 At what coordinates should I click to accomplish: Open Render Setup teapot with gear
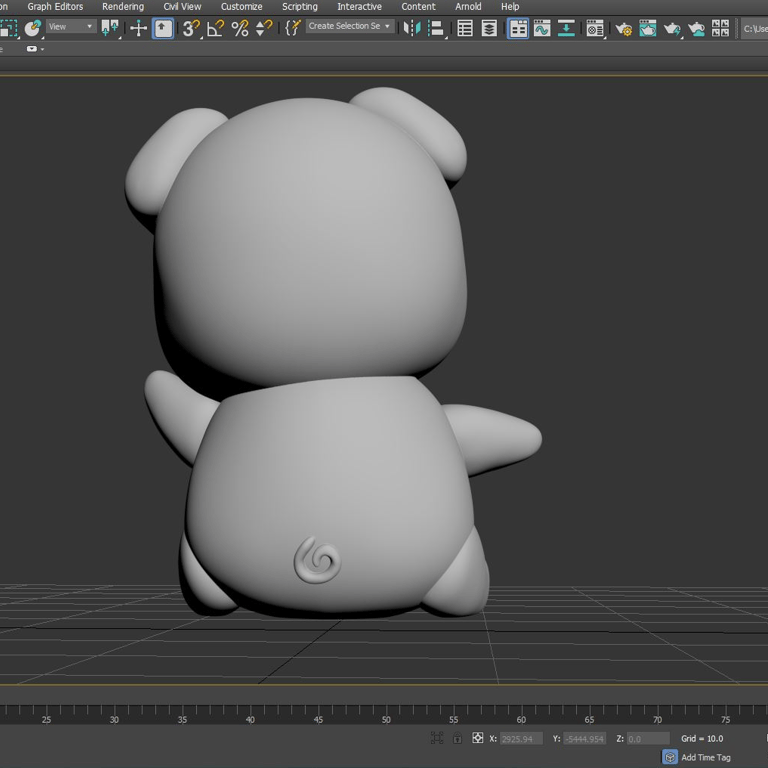[624, 28]
